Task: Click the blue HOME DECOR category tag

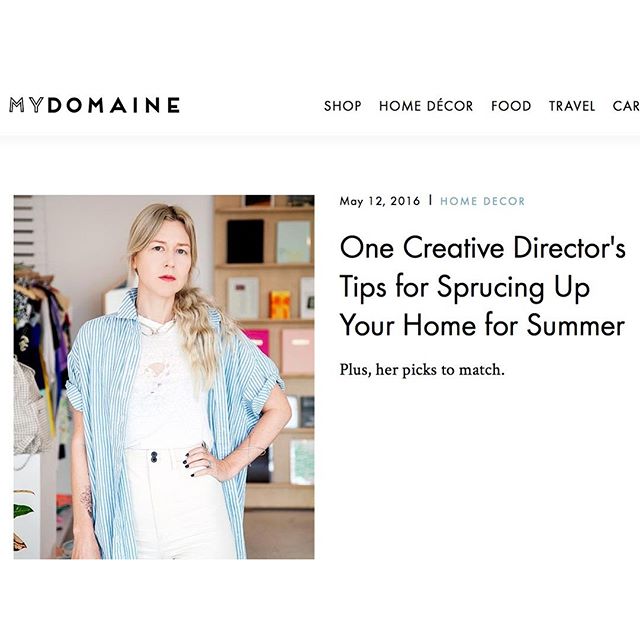Action: tap(482, 201)
